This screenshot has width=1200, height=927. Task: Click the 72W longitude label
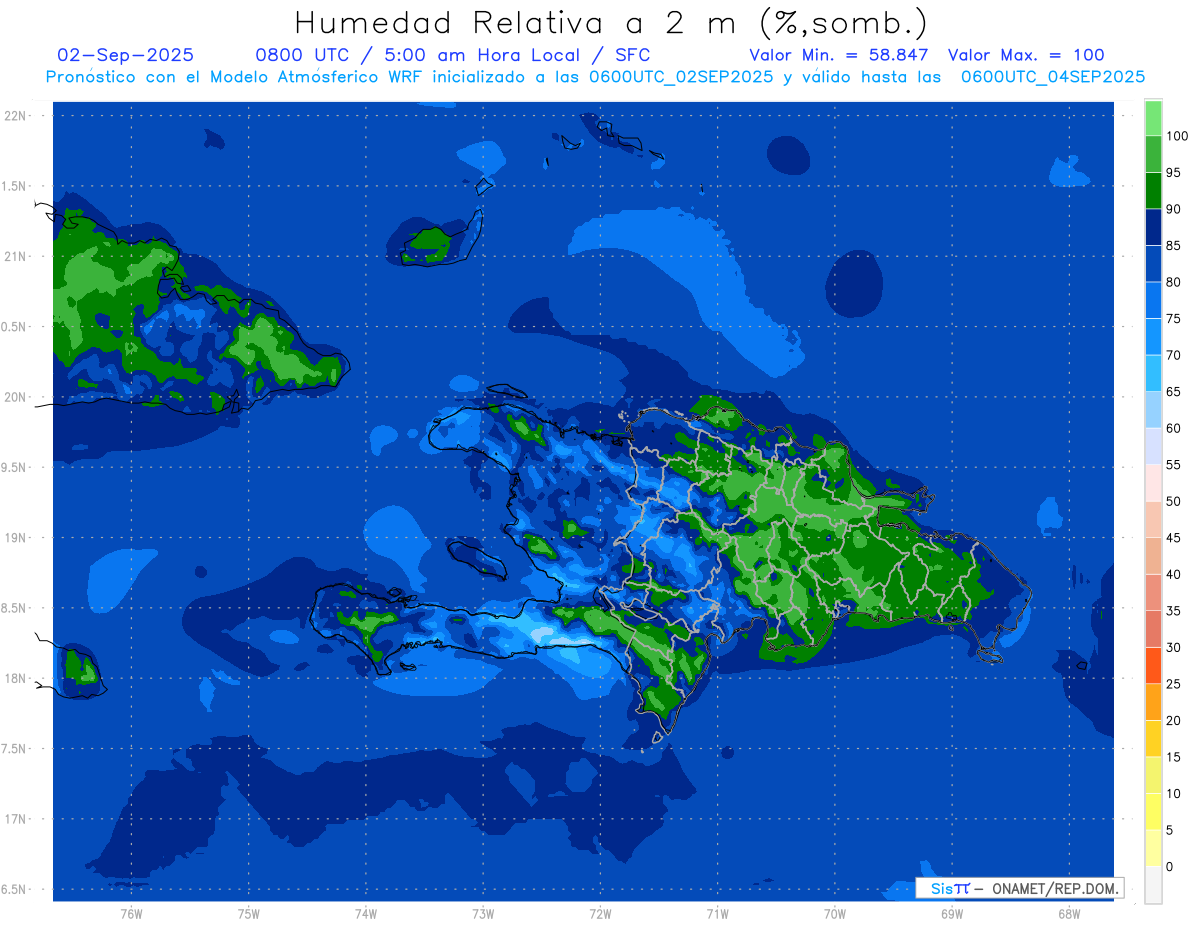click(x=600, y=913)
